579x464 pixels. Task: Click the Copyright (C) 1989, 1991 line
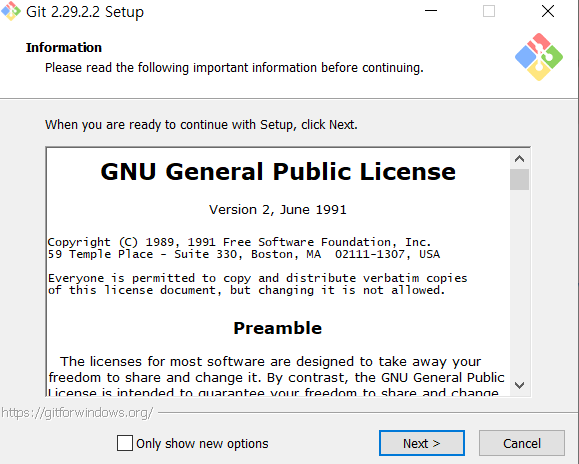[239, 242]
